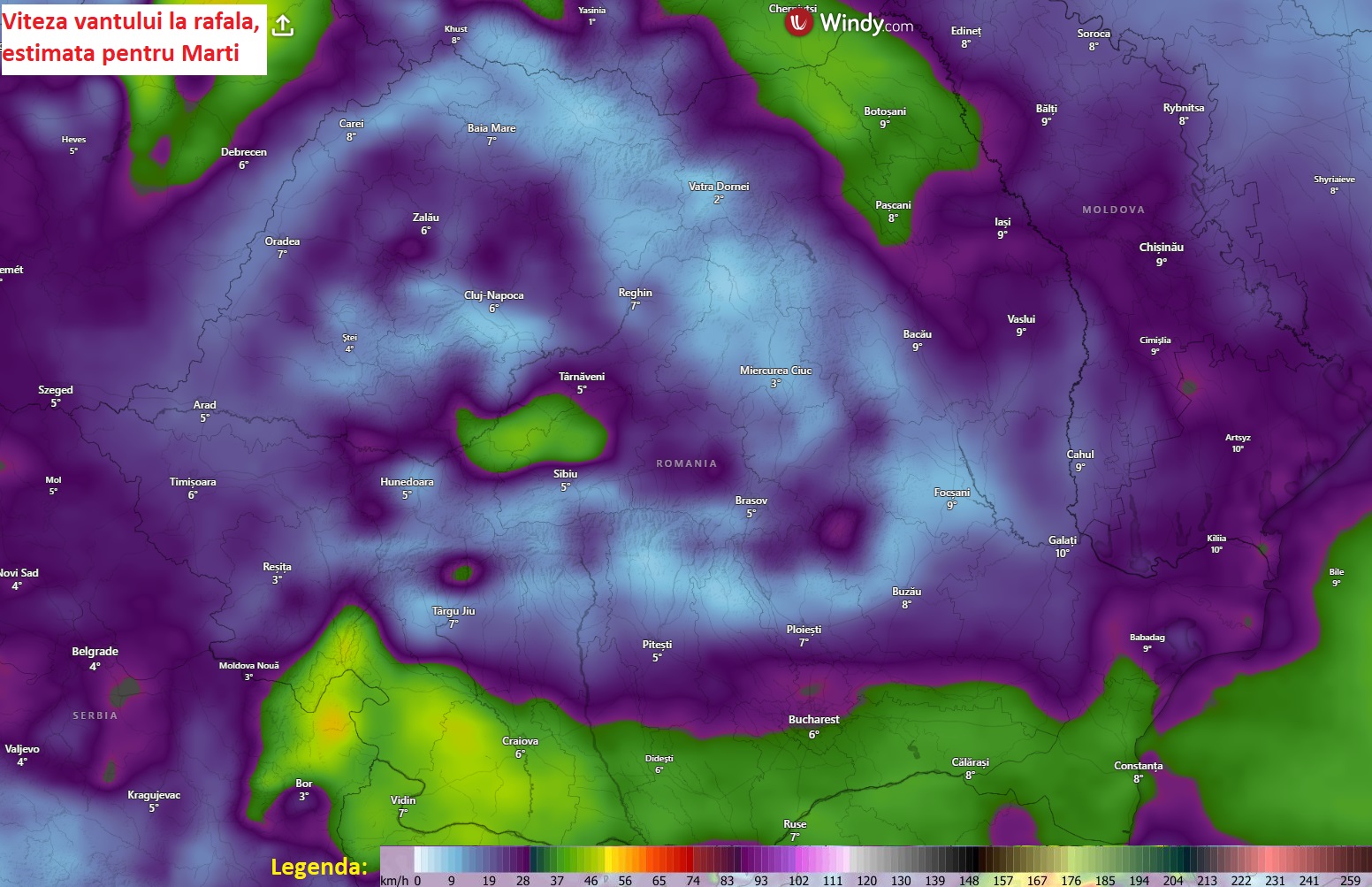Open the Debrecen city label
This screenshot has width=1372, height=887.
point(243,152)
